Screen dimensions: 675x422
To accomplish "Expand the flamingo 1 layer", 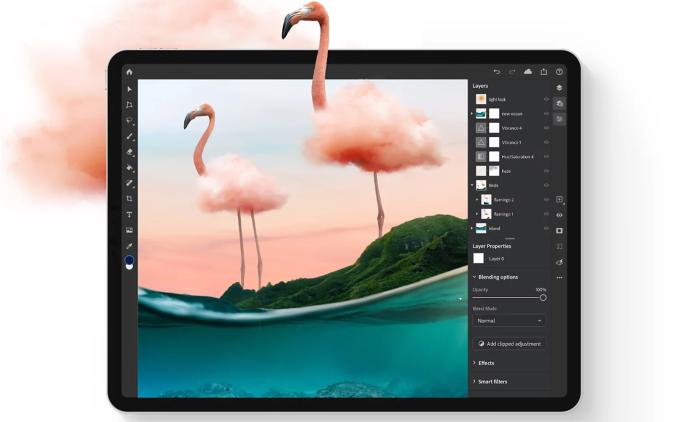I will pyautogui.click(x=477, y=214).
